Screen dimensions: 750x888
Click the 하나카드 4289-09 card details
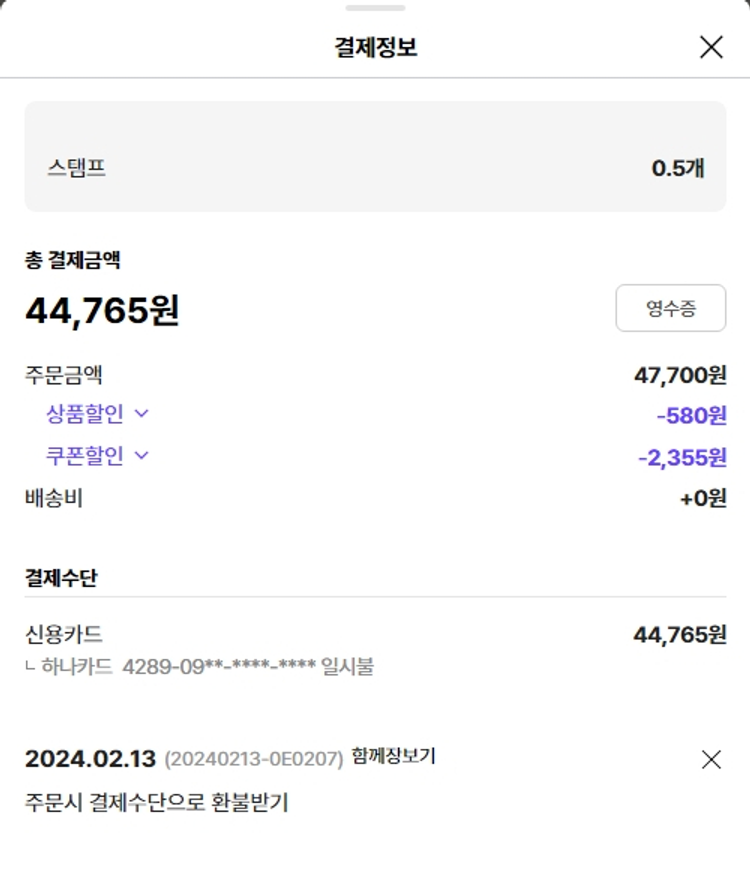(x=207, y=666)
